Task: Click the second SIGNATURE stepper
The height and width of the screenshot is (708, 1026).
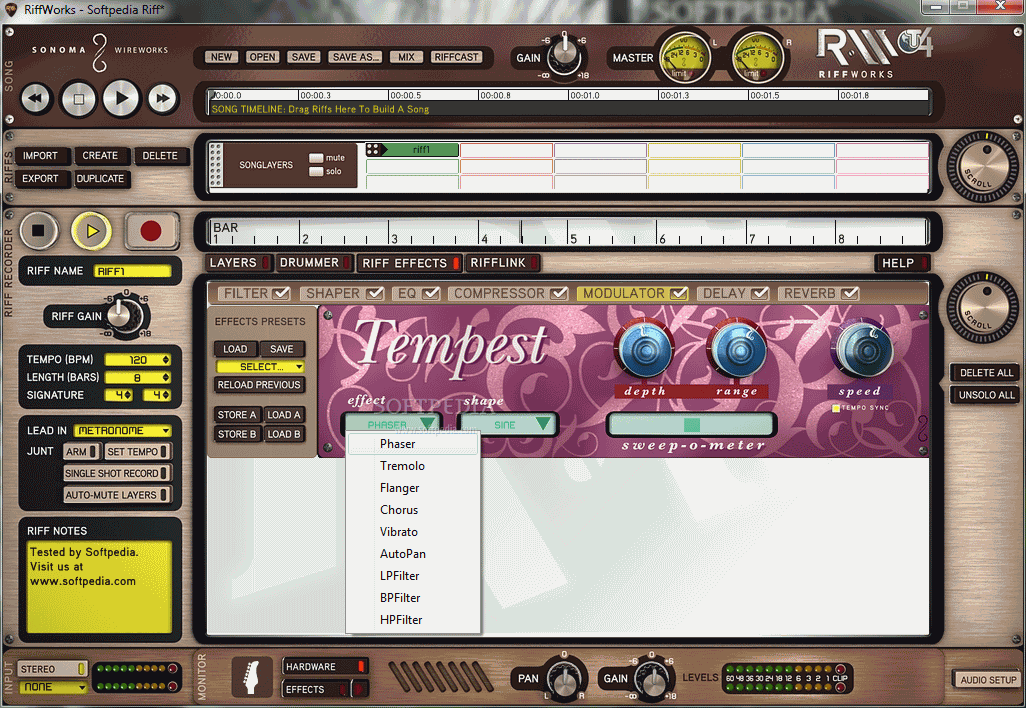Action: tap(166, 395)
